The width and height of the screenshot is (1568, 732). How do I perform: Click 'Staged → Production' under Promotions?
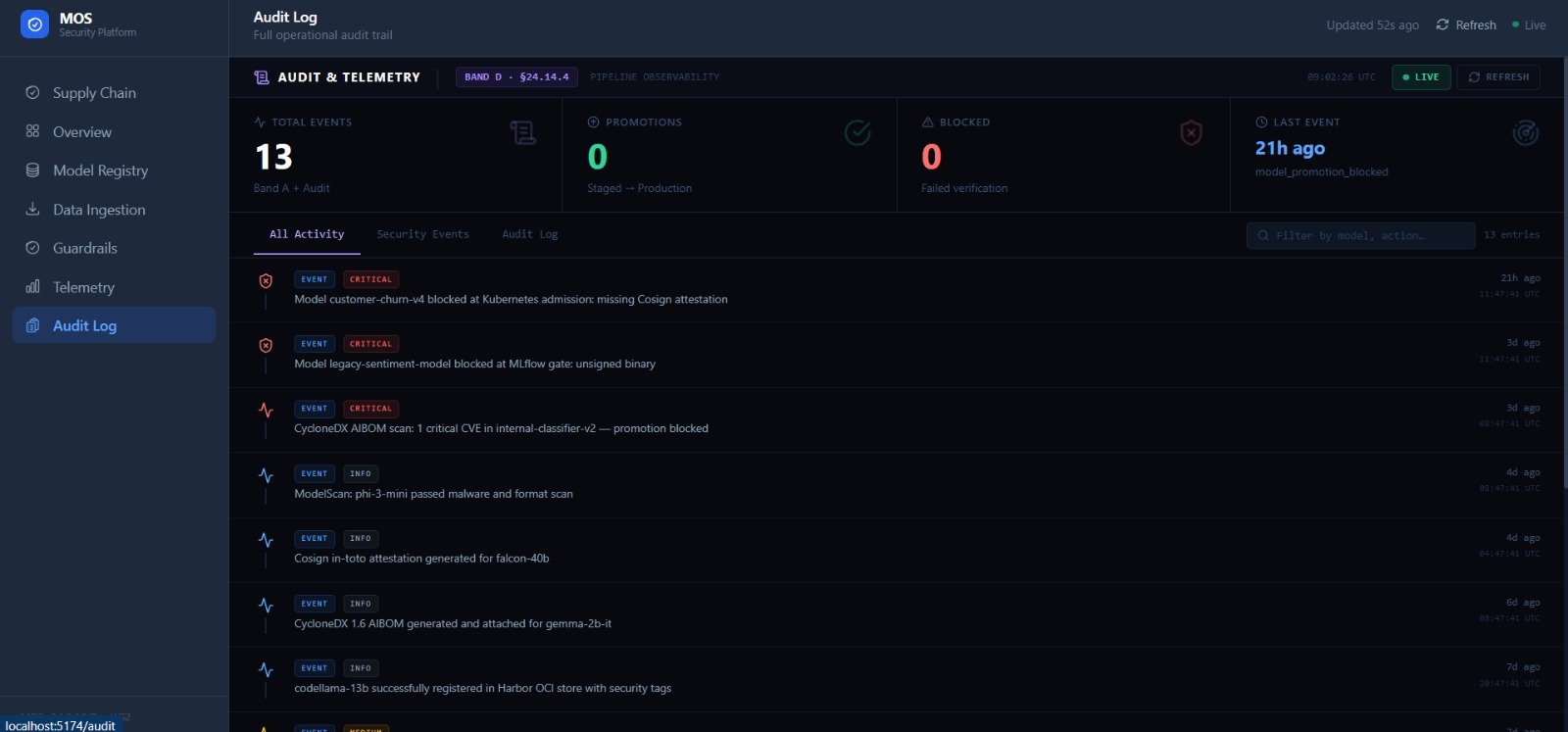point(639,188)
